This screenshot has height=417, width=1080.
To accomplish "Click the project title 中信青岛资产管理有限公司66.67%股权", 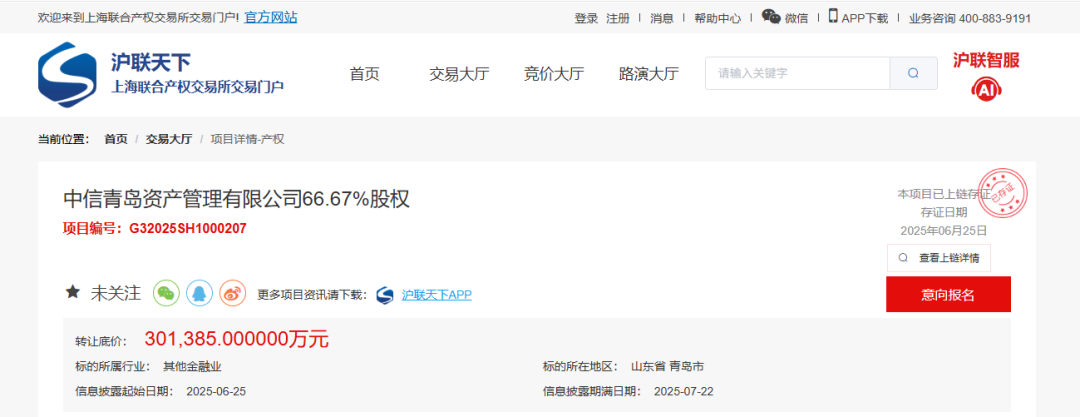I will point(236,199).
